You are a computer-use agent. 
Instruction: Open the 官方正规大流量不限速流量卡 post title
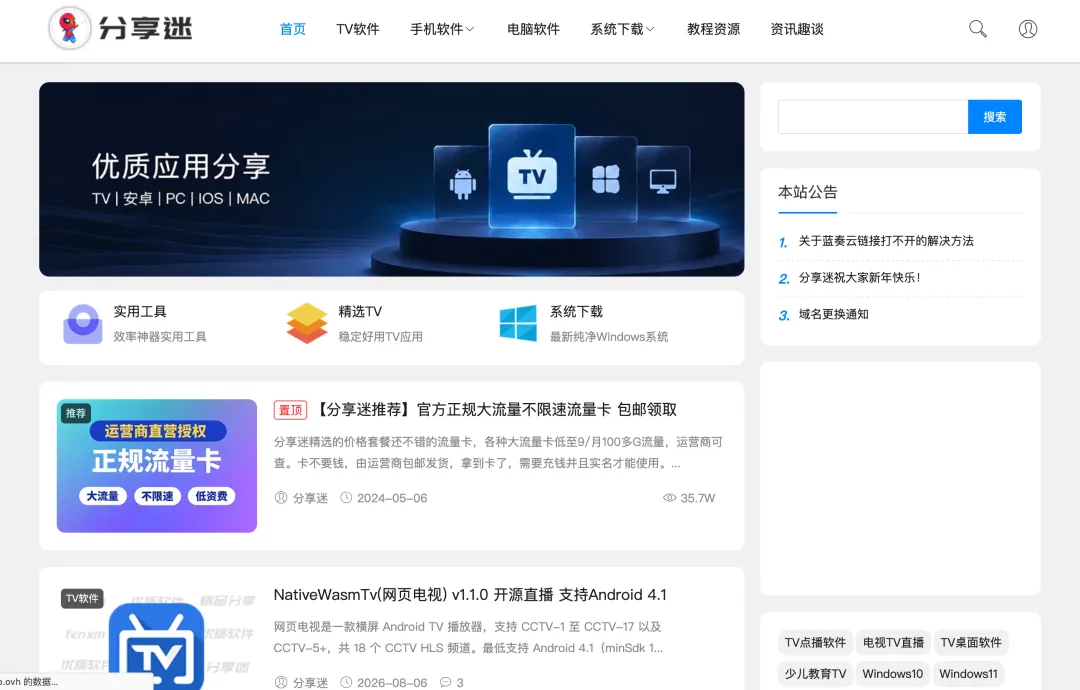(x=495, y=410)
